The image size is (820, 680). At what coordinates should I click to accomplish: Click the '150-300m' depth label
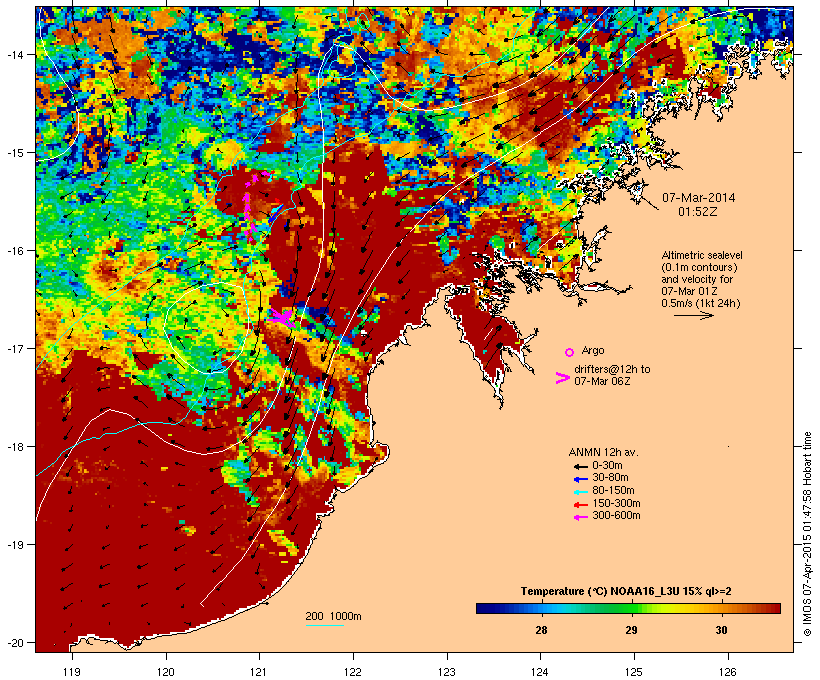616,503
